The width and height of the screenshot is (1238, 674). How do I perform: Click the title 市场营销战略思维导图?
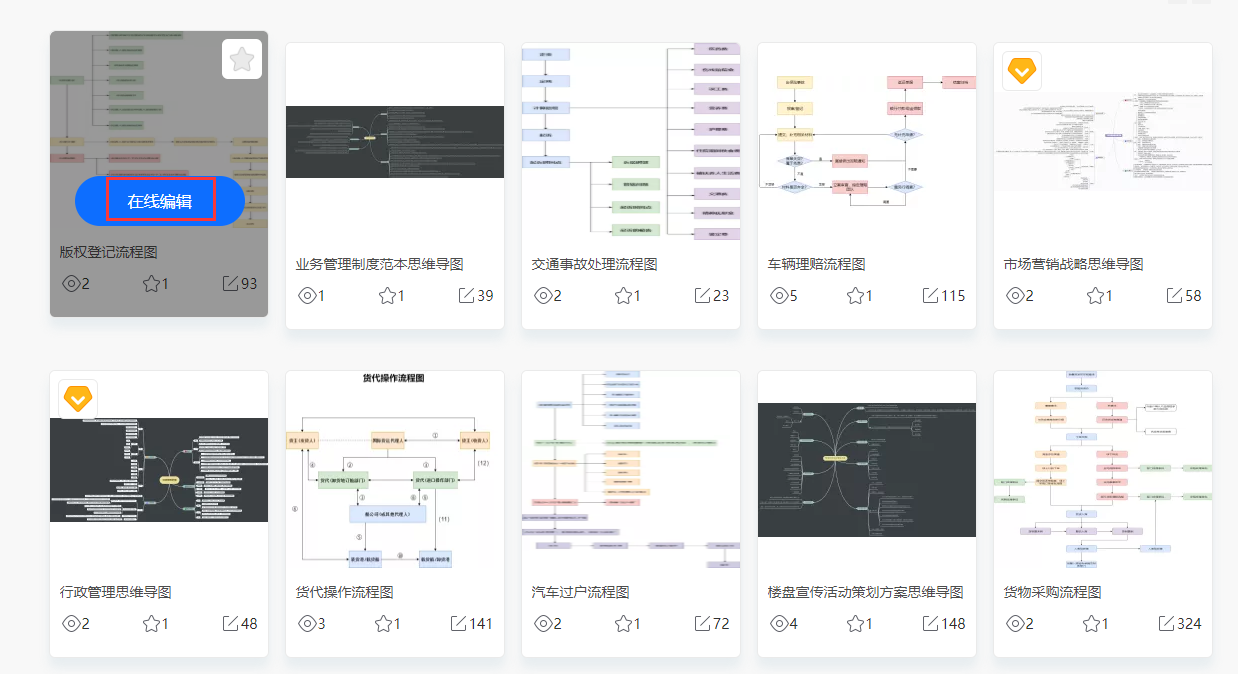1074,264
